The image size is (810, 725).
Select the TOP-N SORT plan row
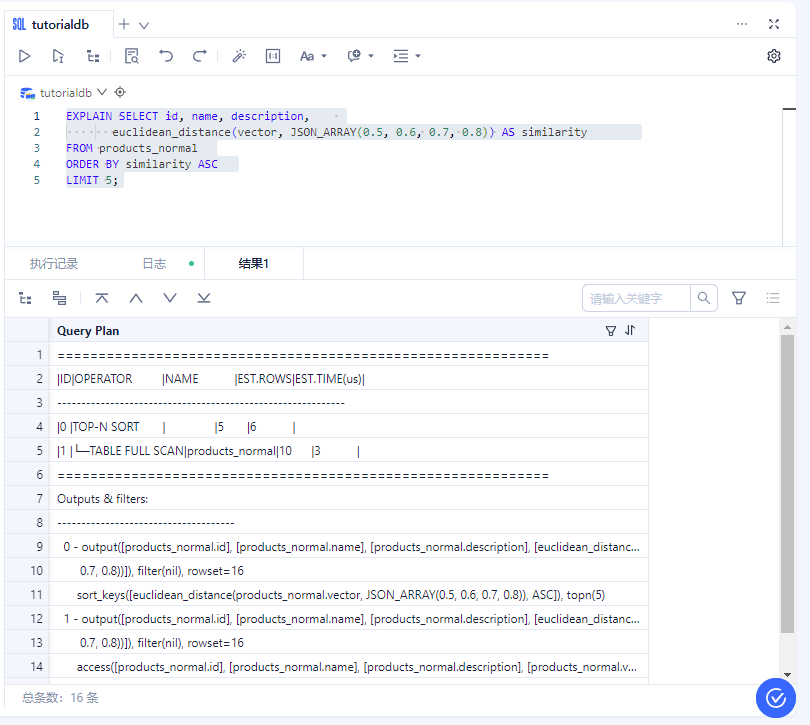[x=348, y=427]
